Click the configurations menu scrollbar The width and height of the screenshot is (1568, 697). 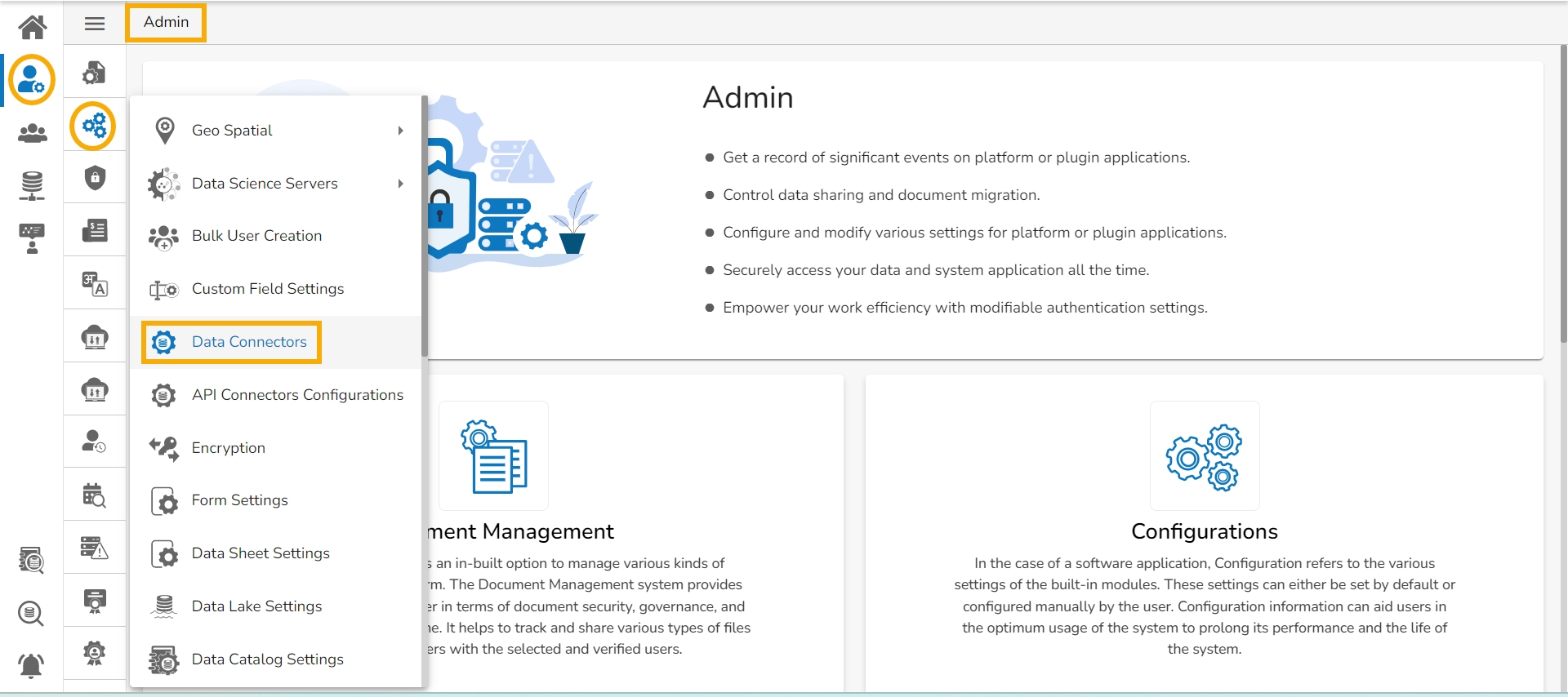point(425,227)
